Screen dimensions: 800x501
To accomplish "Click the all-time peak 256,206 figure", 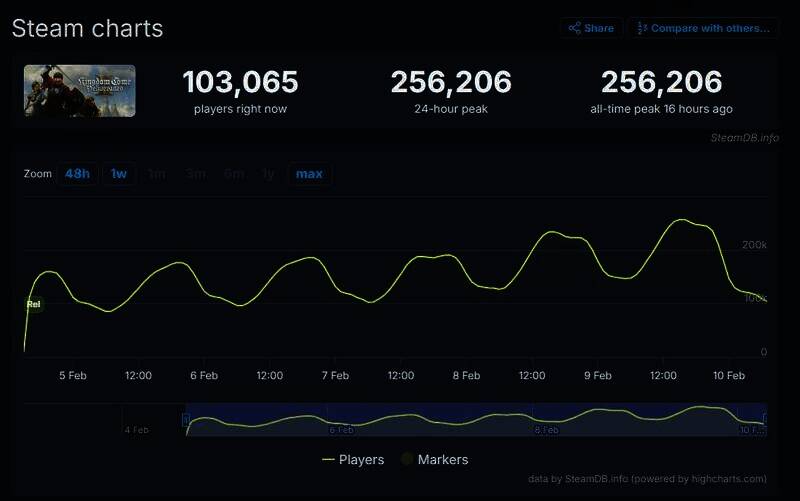I will coord(661,81).
